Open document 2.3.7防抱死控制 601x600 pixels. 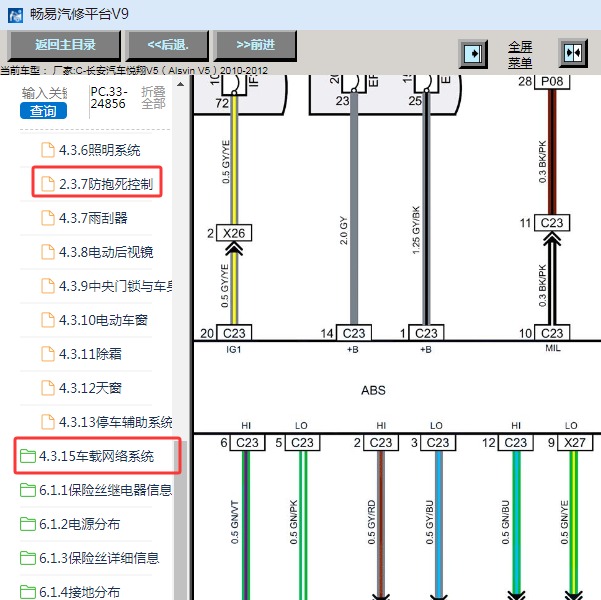tap(105, 184)
